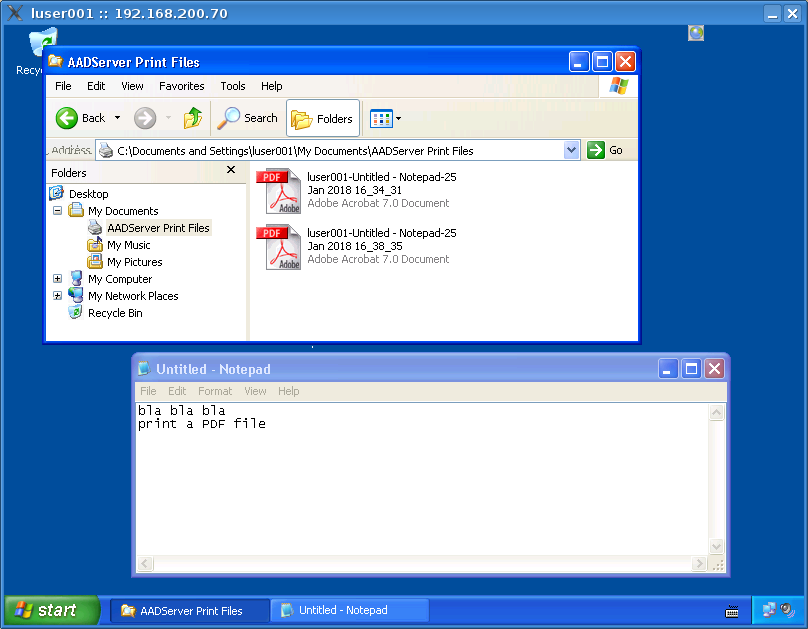
Task: Click the Windows start button
Action: click(52, 610)
